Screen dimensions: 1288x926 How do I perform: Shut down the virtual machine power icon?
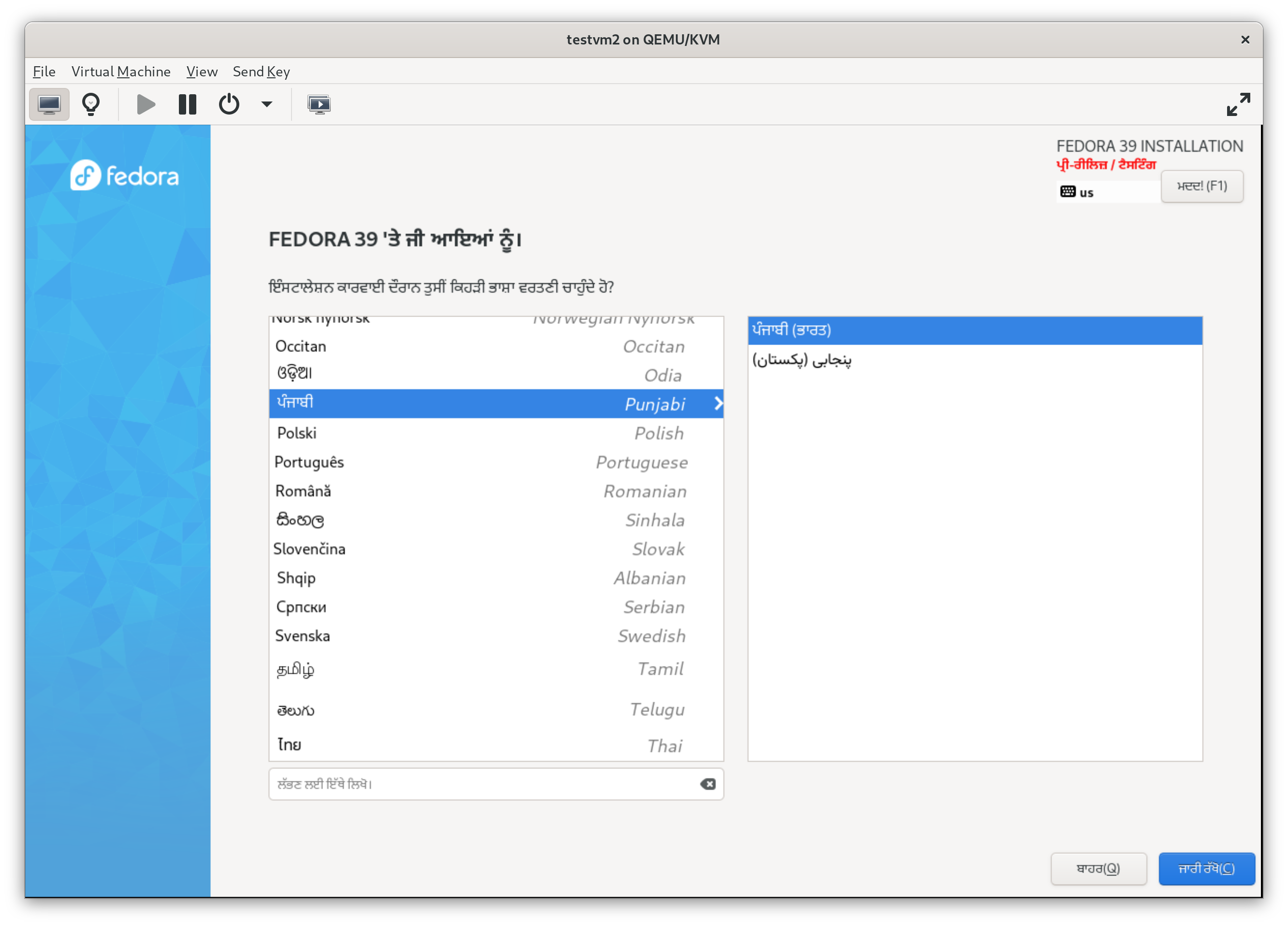pos(229,104)
